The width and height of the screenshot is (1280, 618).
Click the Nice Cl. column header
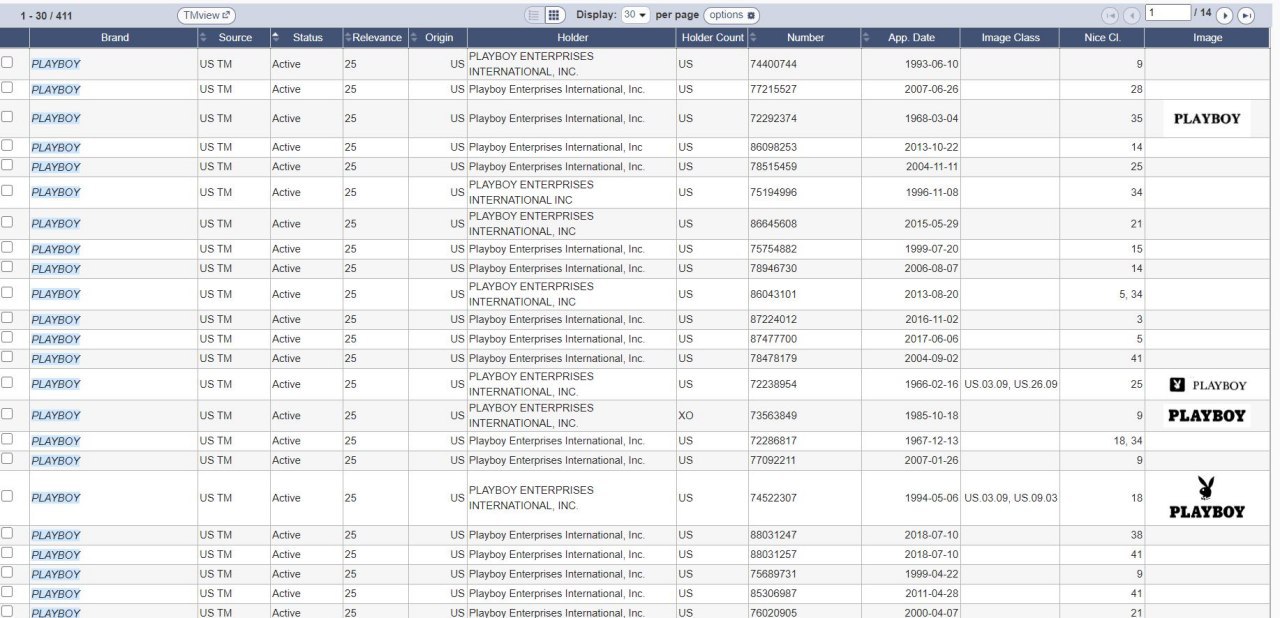1102,37
